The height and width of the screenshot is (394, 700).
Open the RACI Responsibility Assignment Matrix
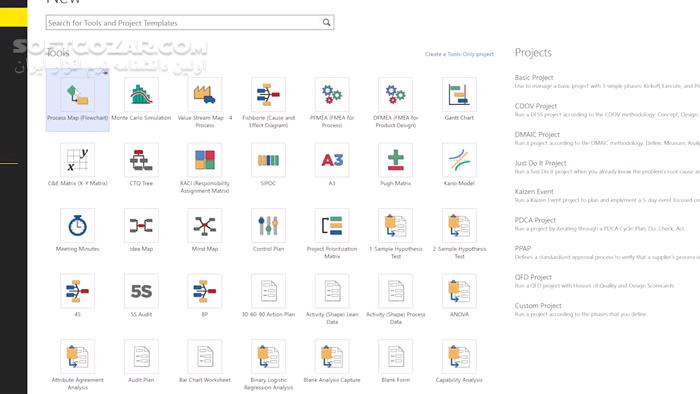click(205, 160)
